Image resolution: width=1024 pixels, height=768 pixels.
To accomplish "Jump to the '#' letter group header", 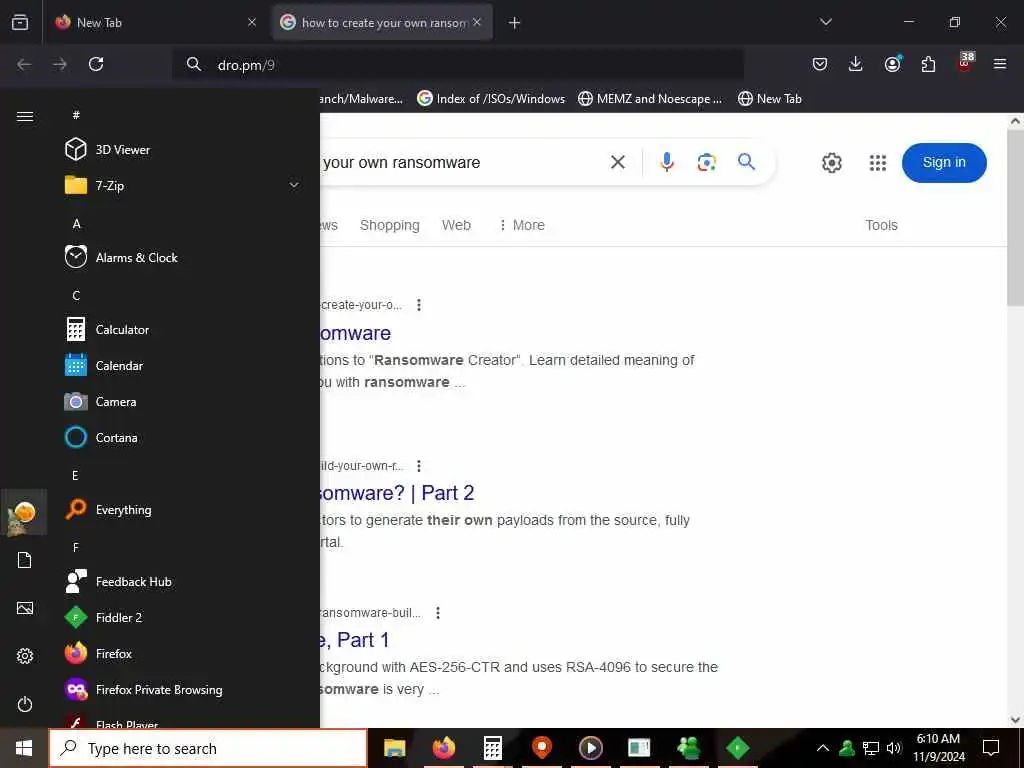I will pos(76,115).
